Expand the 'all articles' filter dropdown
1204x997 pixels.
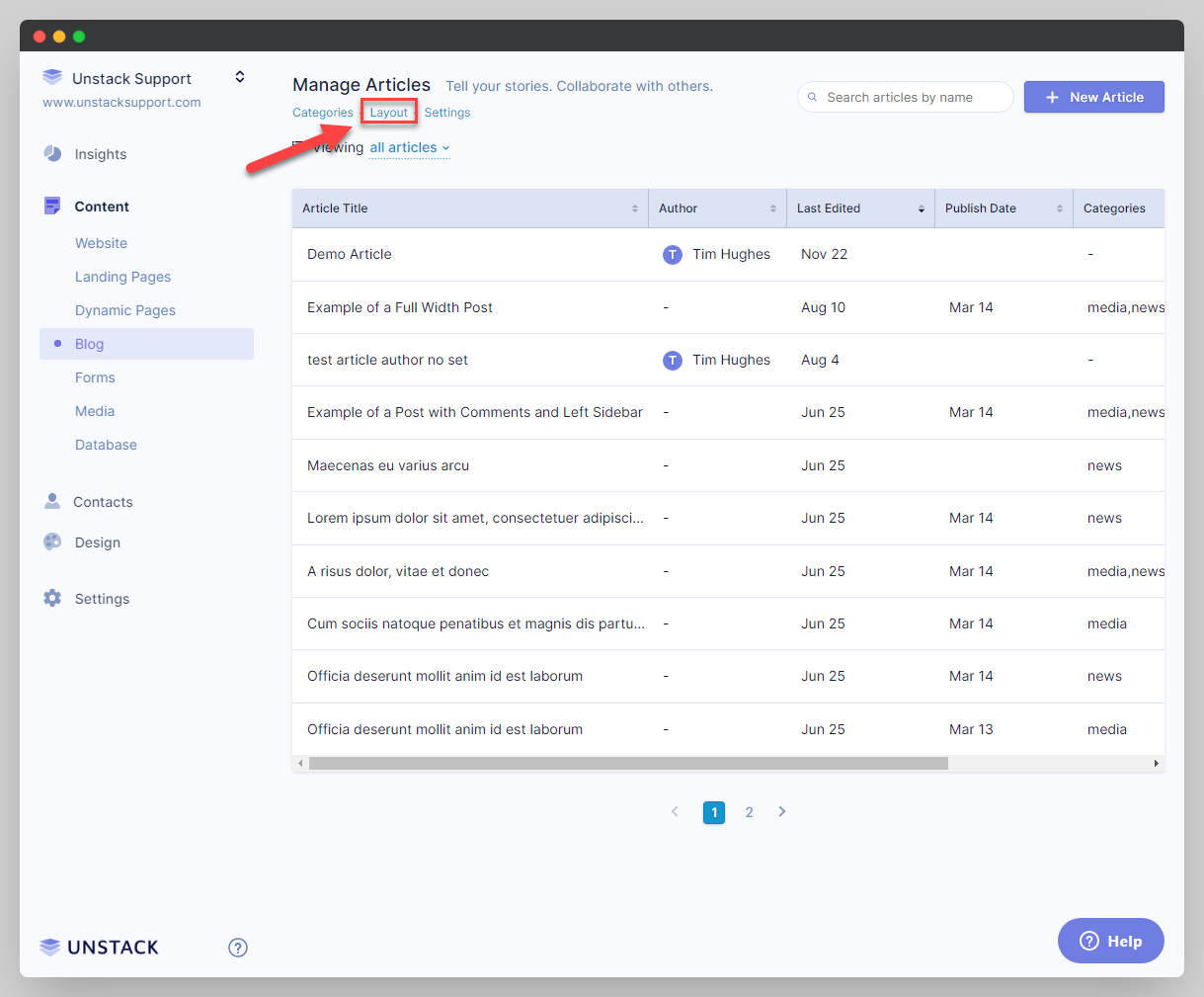point(409,147)
